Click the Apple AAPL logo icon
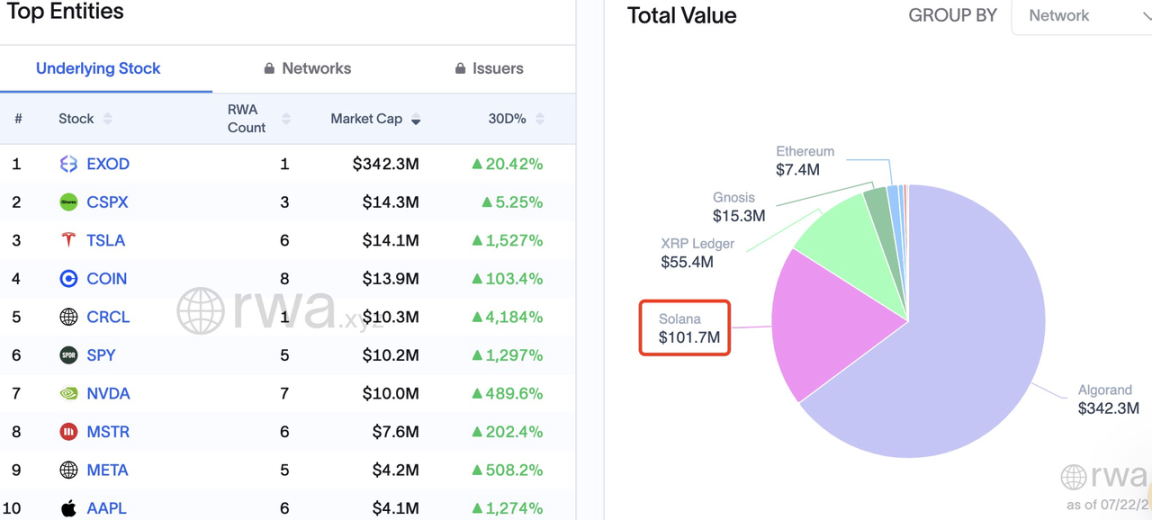 [68, 508]
